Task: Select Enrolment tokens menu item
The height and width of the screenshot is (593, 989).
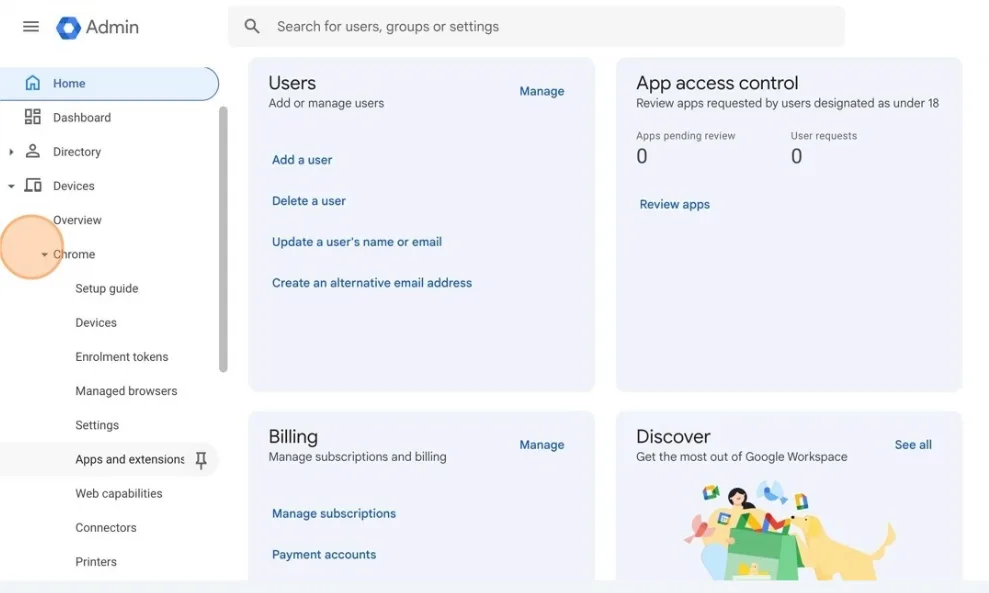Action: pyautogui.click(x=121, y=357)
